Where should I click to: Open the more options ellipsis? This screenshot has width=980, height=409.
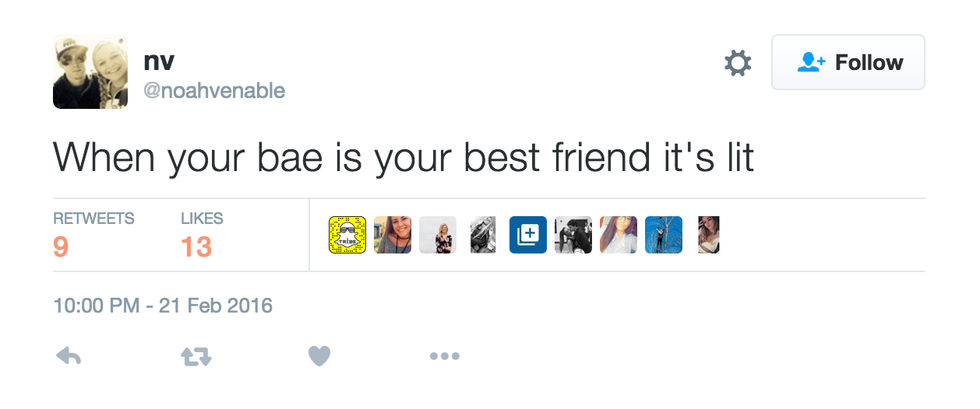(444, 355)
